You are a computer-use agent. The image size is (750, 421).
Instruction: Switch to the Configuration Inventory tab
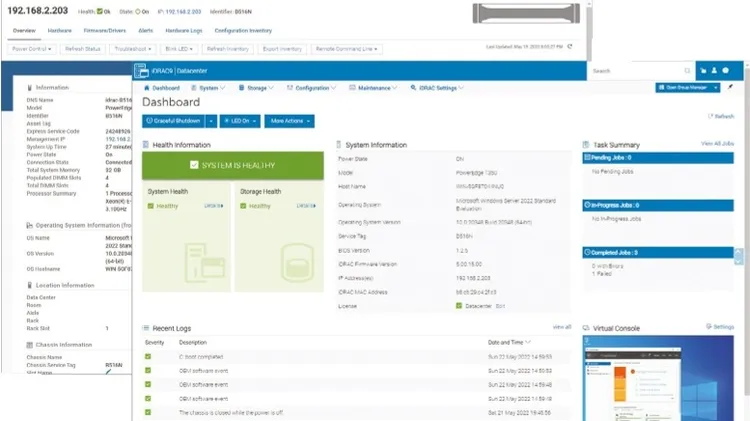(243, 31)
